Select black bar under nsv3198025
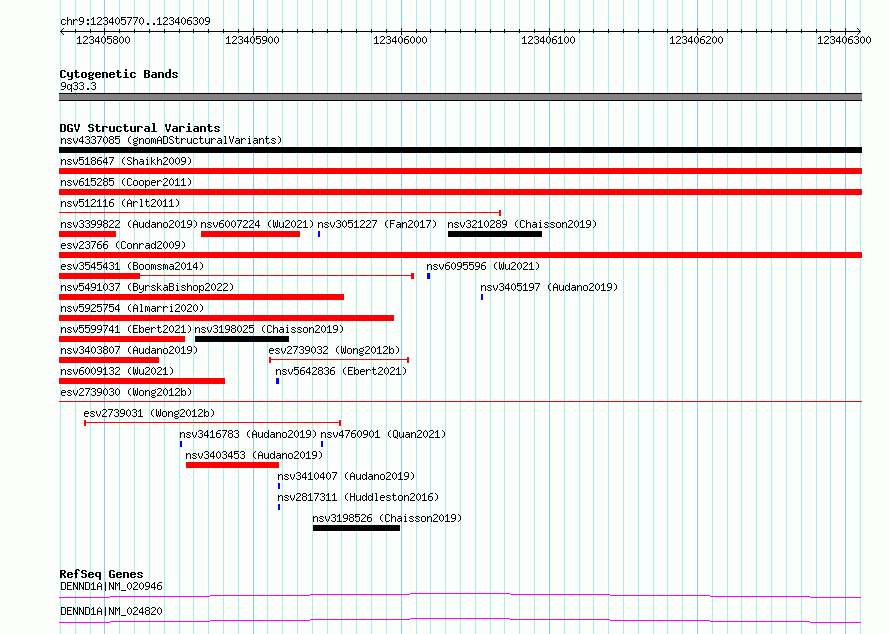 [242, 339]
